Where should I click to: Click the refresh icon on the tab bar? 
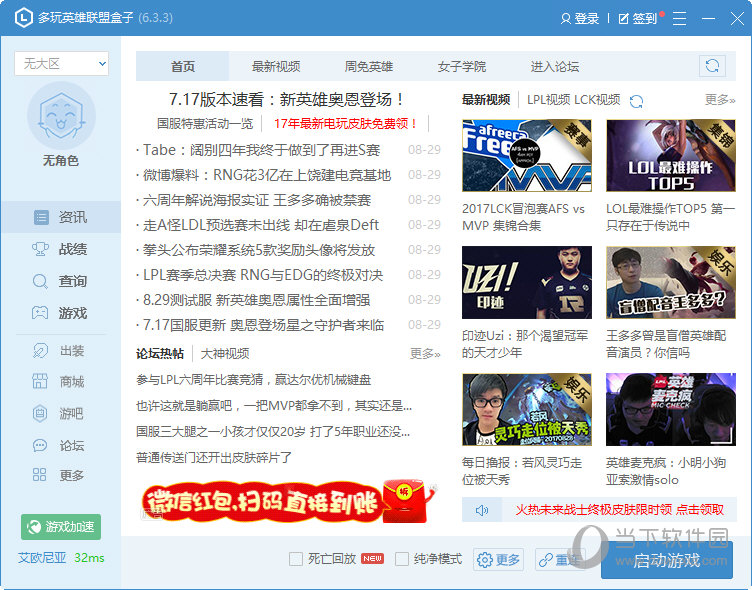coord(712,66)
